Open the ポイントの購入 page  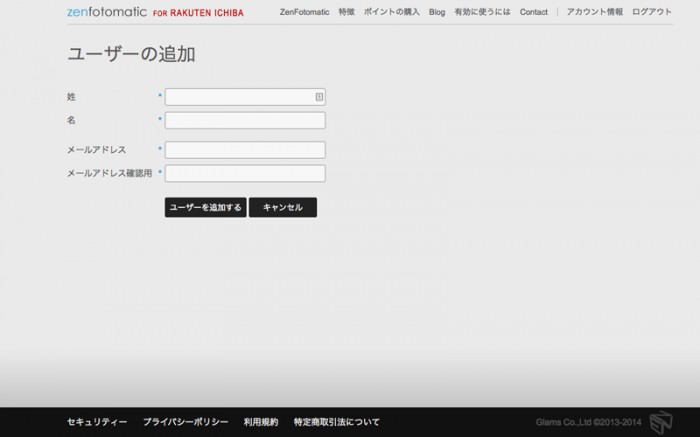click(x=391, y=12)
